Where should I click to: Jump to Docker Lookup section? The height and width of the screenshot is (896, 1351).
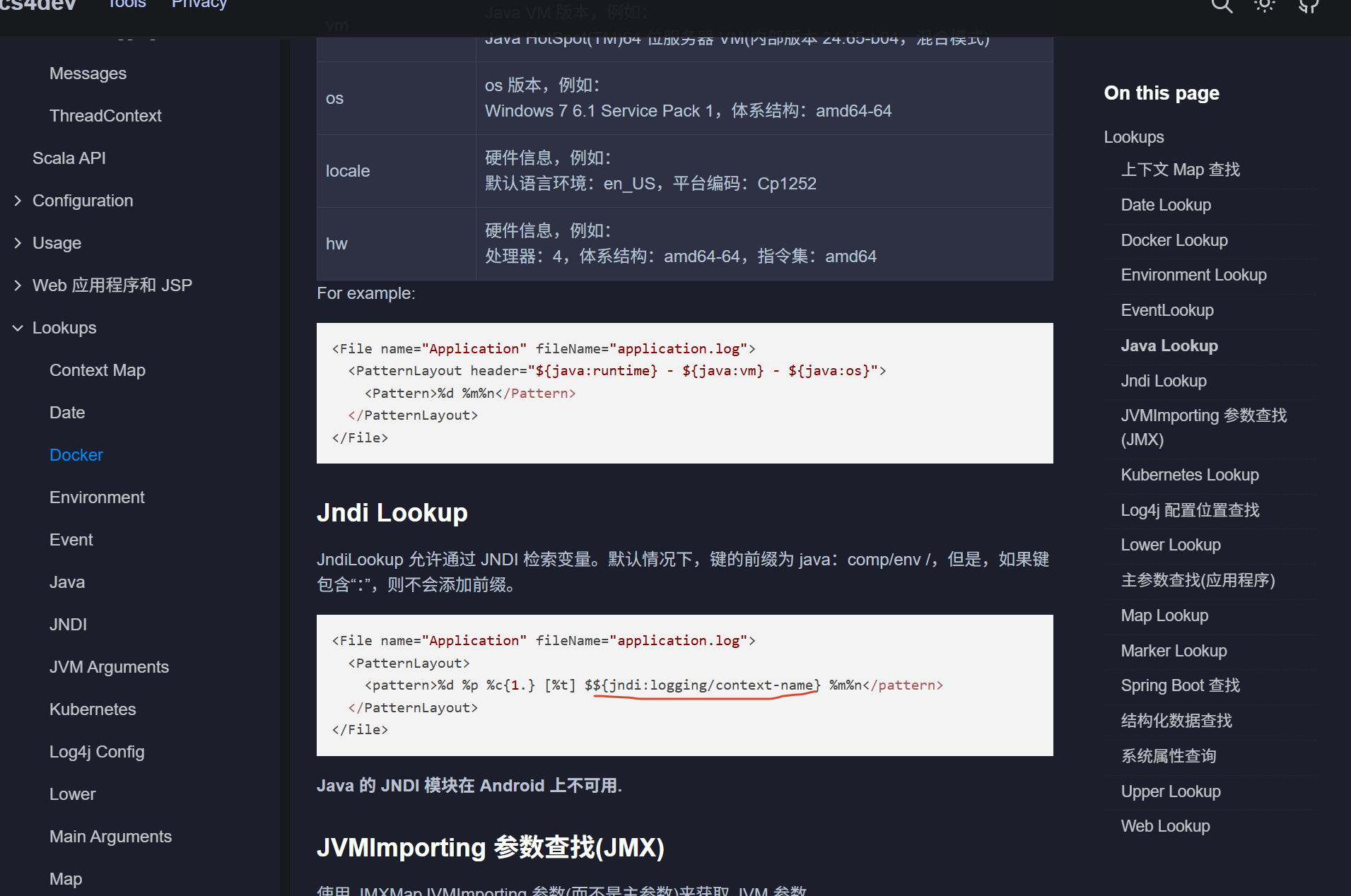[1174, 240]
